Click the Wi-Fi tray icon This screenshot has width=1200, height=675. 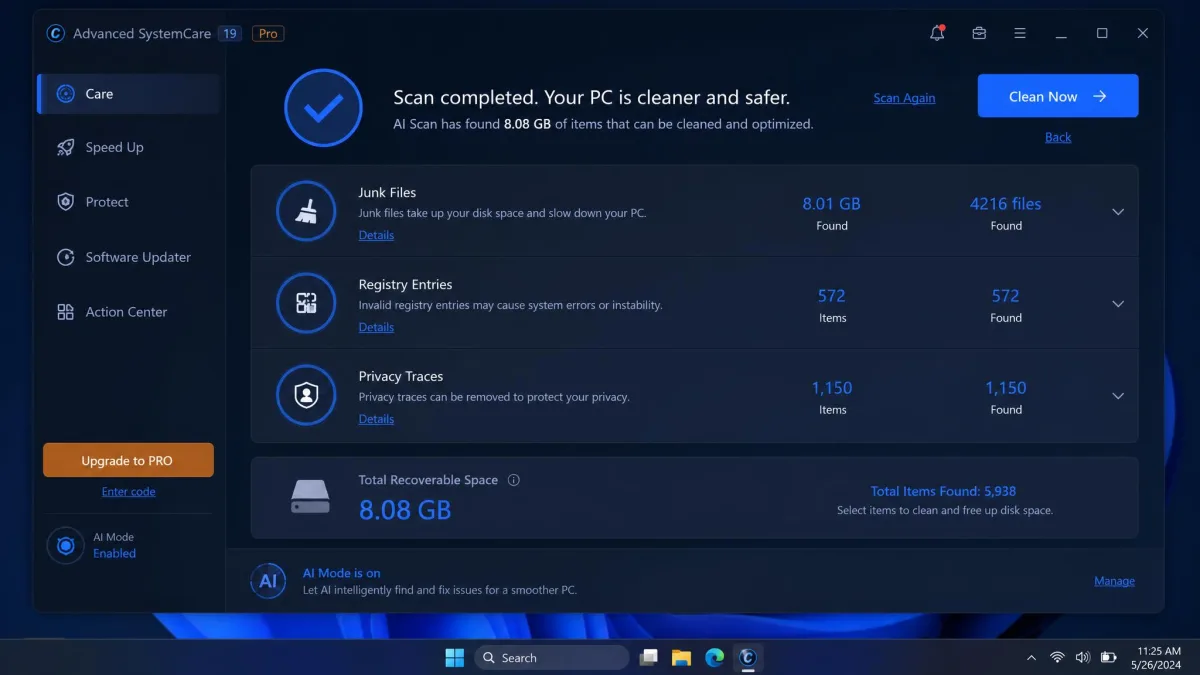[1057, 657]
